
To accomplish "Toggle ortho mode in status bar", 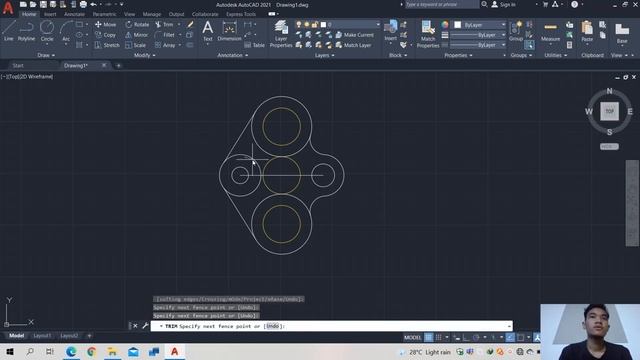I will (x=466, y=337).
